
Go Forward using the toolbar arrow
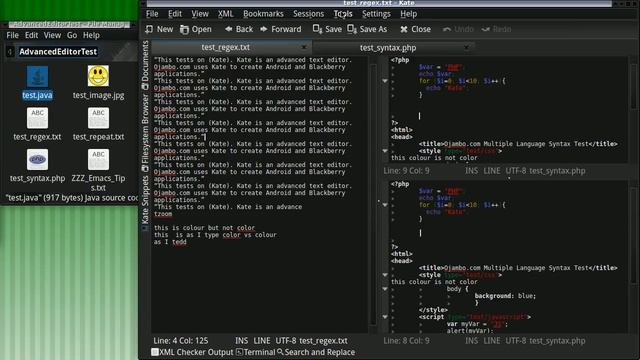click(x=281, y=29)
